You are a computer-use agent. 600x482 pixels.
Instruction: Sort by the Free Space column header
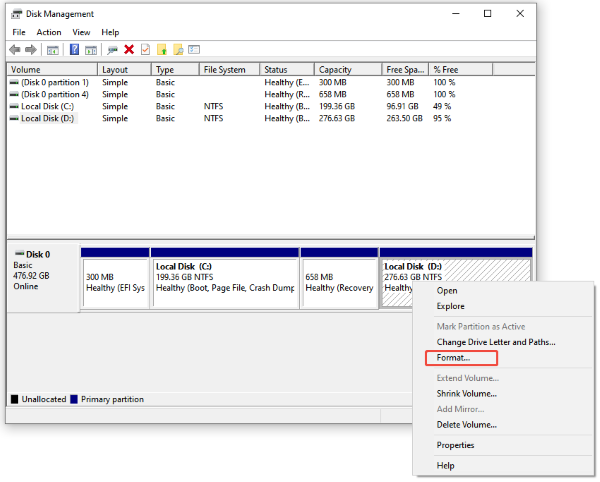[x=405, y=70]
